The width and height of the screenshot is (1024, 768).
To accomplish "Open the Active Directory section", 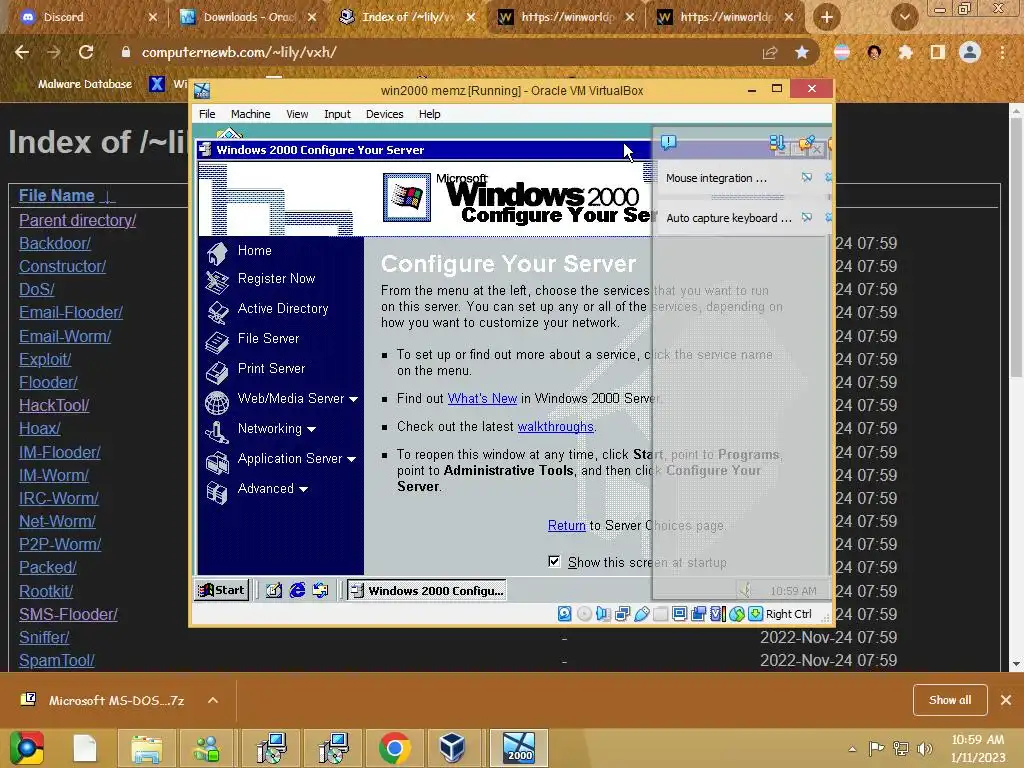I will 283,309.
